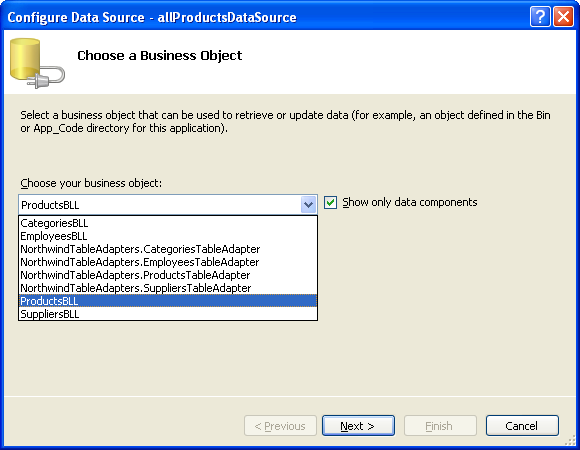Close the Configure Data Source dialog
This screenshot has height=450, width=580.
(563, 17)
